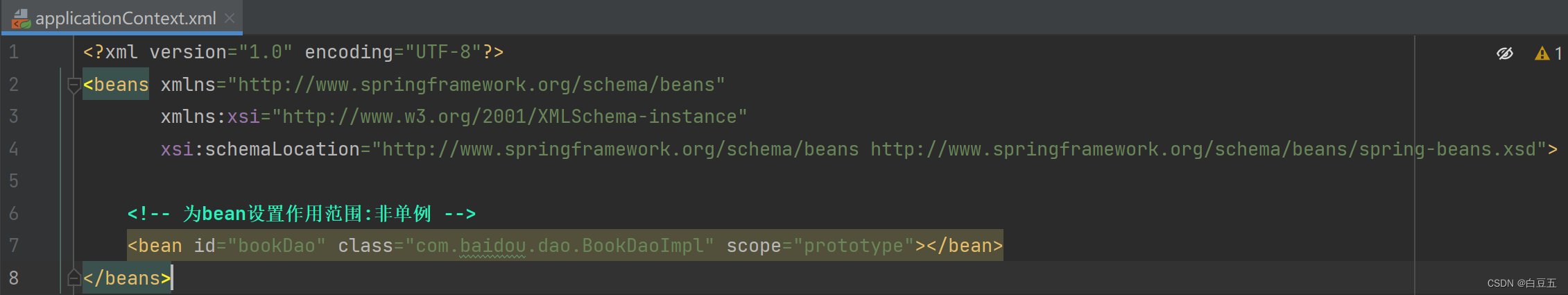
Task: Click line number 7 in the gutter
Action: coord(14,246)
